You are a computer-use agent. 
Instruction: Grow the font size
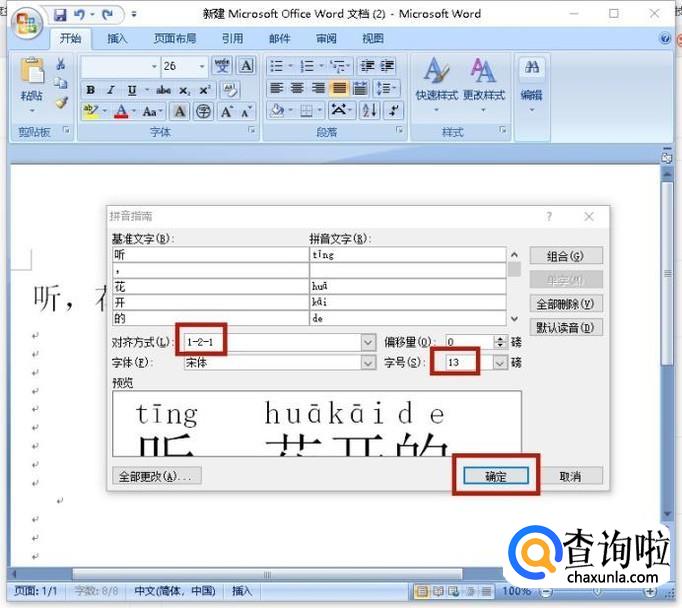(226, 112)
